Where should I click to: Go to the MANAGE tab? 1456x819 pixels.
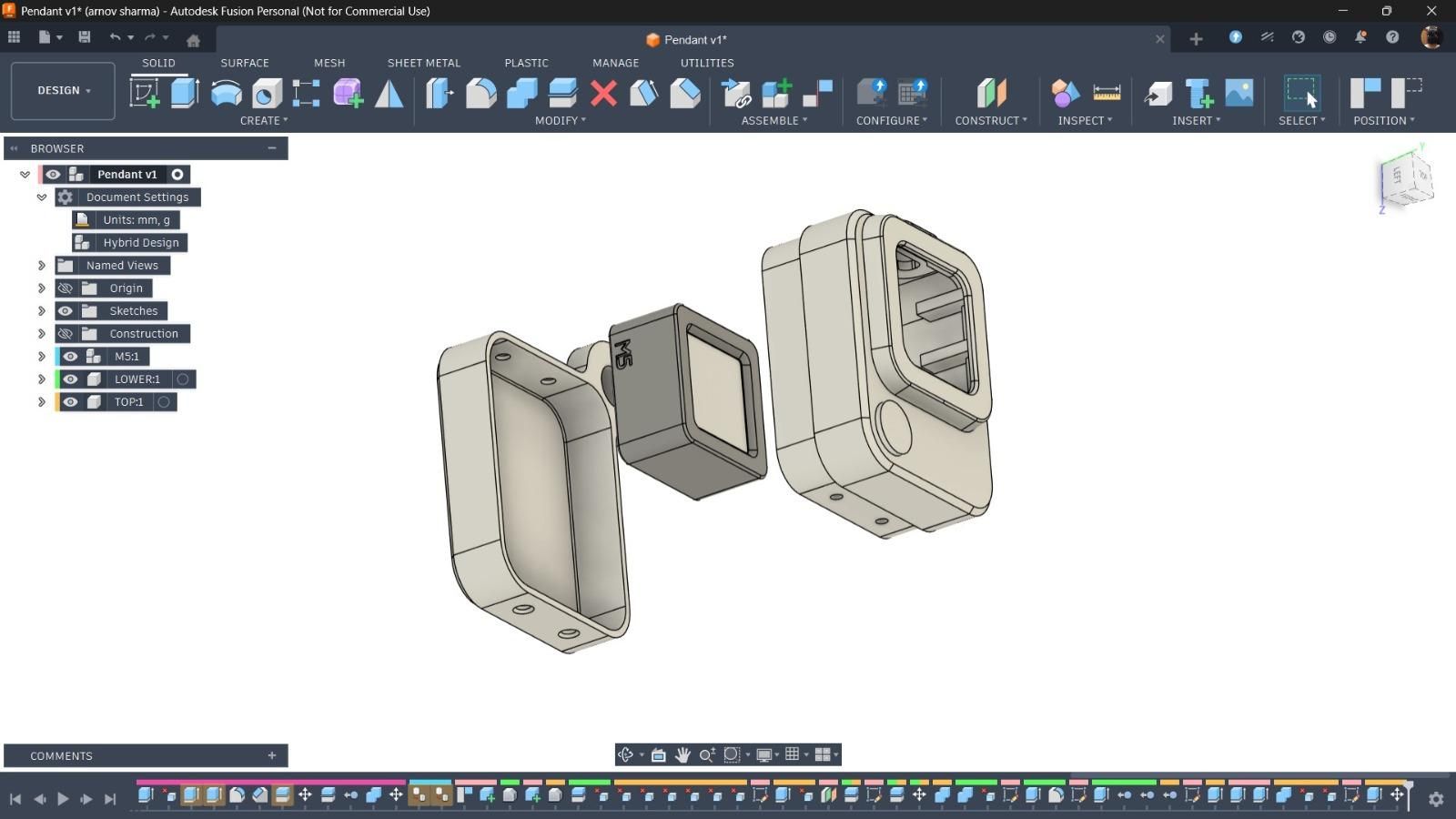point(616,63)
